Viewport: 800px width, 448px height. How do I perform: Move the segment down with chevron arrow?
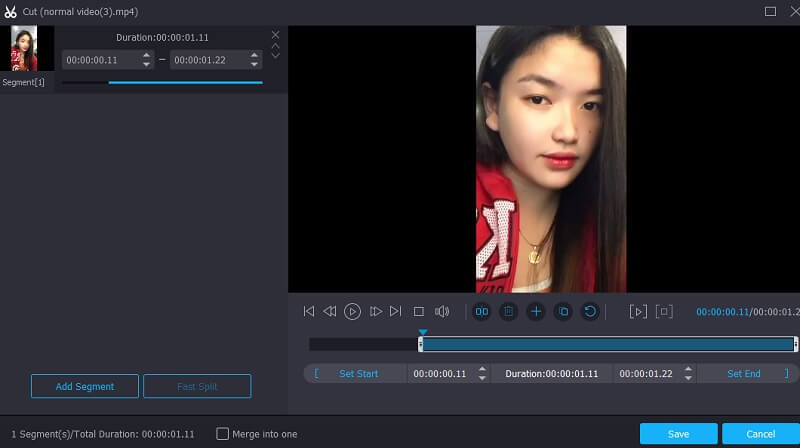(276, 55)
